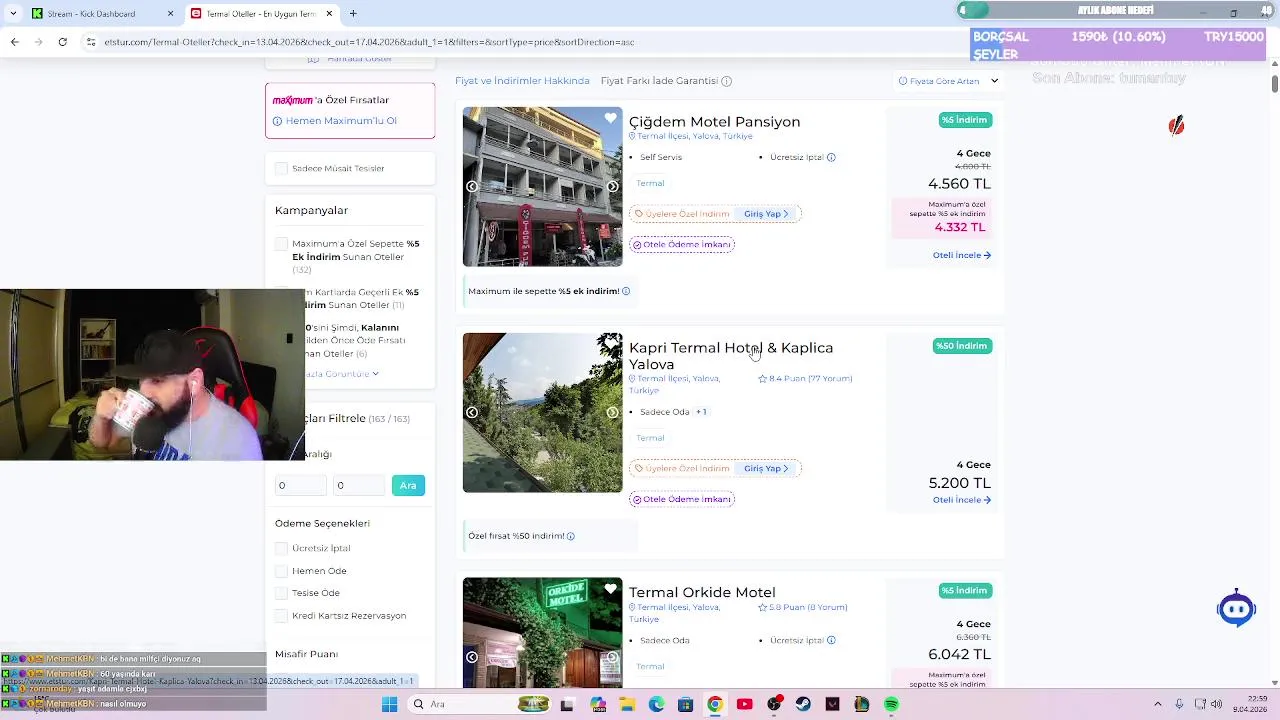1280x720 pixels.
Task: Favorite Termal Orkide Motel heart icon
Action: click(610, 589)
